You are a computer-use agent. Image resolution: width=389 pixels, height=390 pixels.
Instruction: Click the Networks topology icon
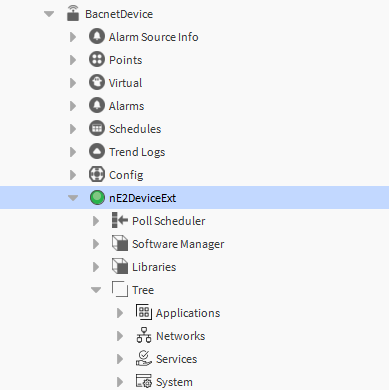pos(144,335)
